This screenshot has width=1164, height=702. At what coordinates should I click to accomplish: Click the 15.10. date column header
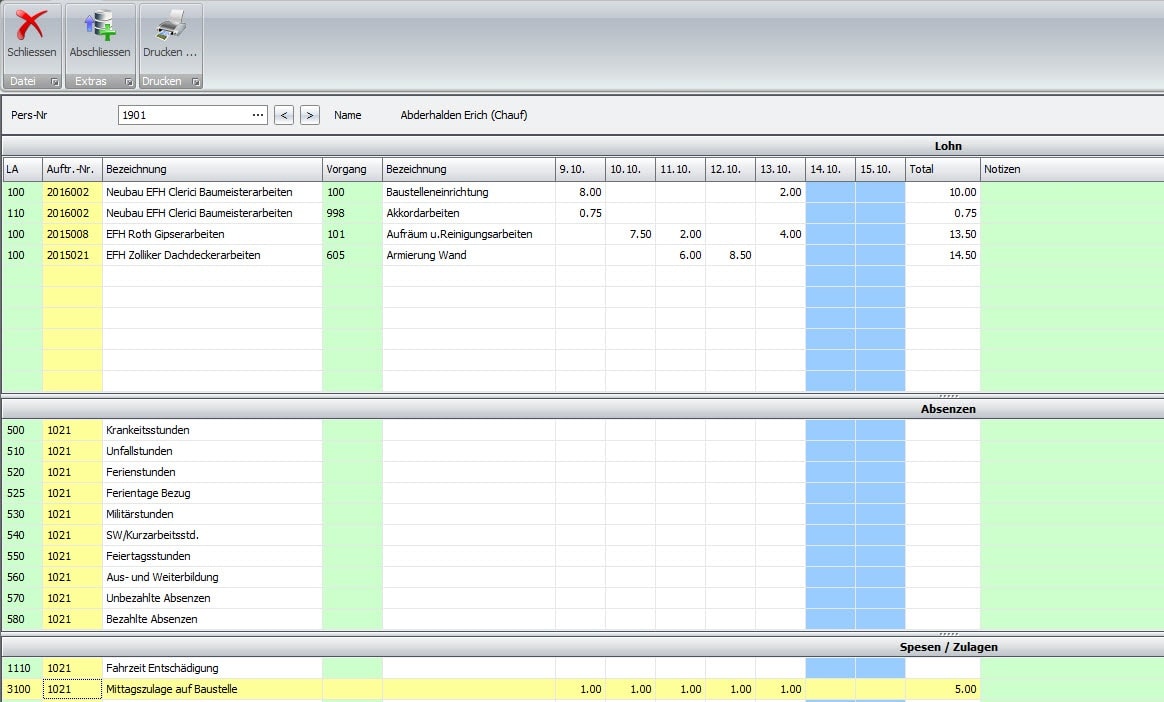tap(880, 169)
